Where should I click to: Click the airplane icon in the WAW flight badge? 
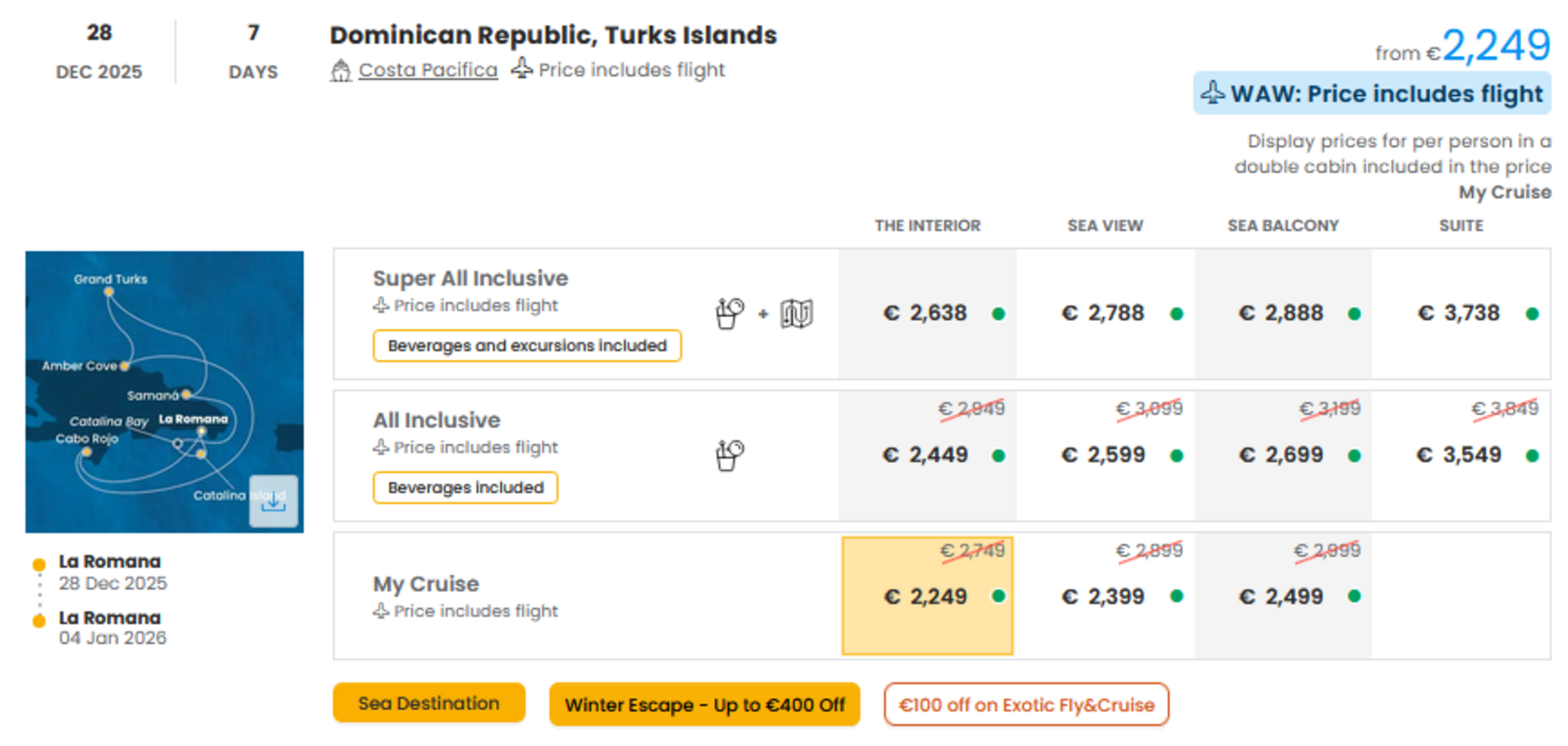tap(1212, 93)
